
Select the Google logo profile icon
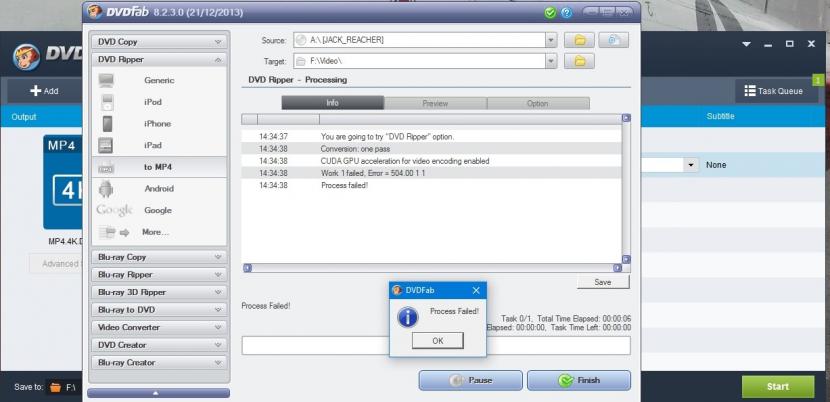pos(114,210)
